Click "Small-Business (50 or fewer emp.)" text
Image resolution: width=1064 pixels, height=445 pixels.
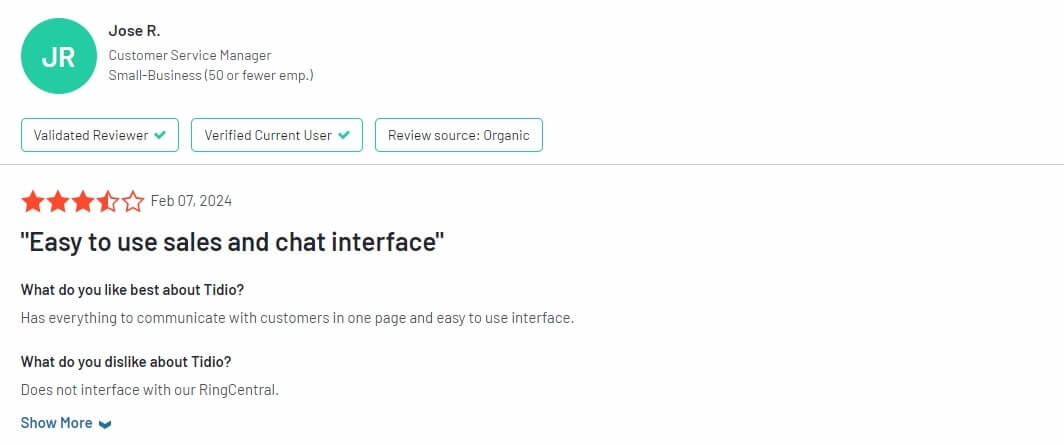211,75
